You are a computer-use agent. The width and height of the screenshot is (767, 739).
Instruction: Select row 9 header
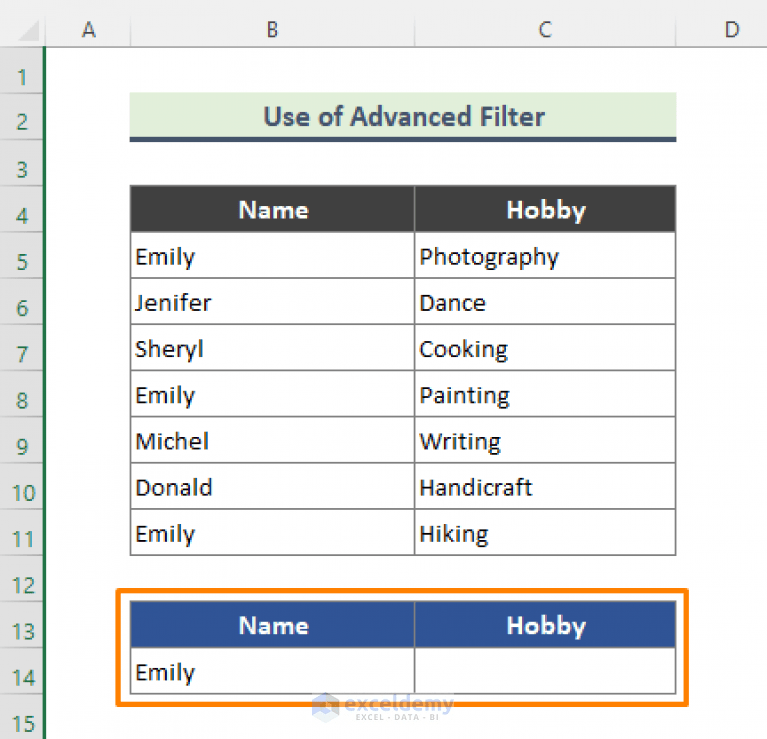click(x=22, y=440)
